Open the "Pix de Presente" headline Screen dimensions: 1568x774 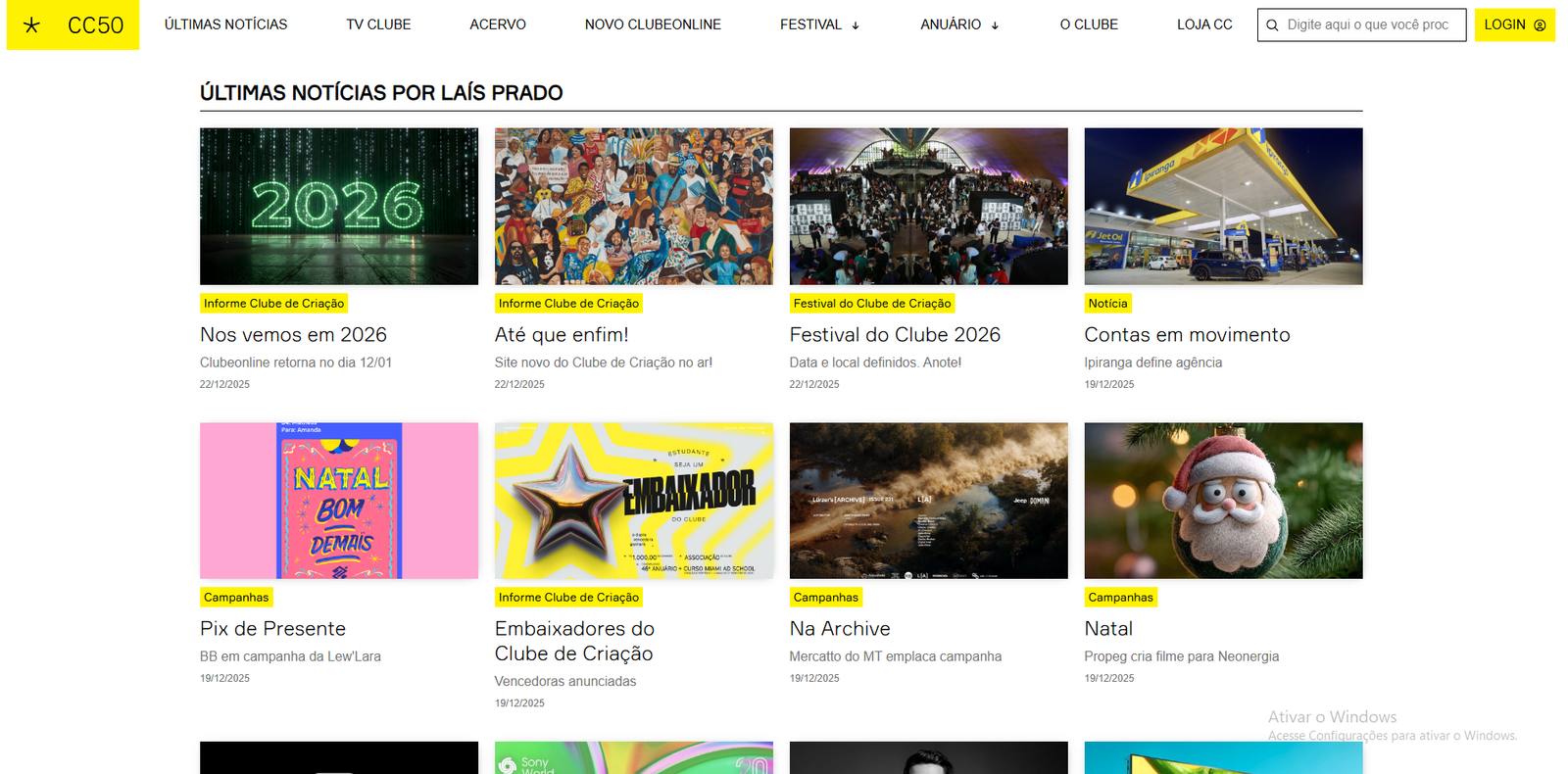click(272, 629)
